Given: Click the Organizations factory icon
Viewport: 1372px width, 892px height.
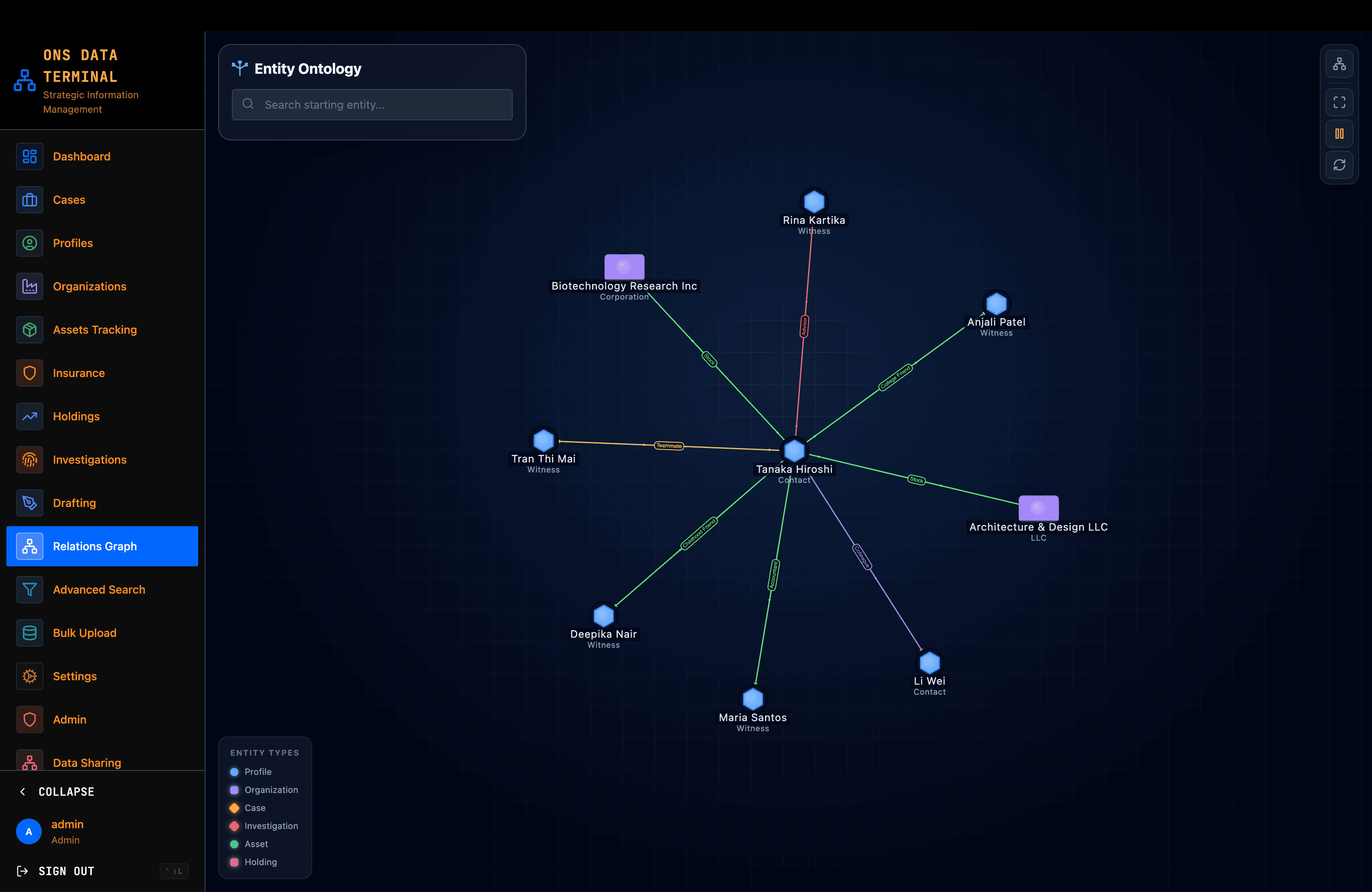Looking at the screenshot, I should pyautogui.click(x=29, y=286).
